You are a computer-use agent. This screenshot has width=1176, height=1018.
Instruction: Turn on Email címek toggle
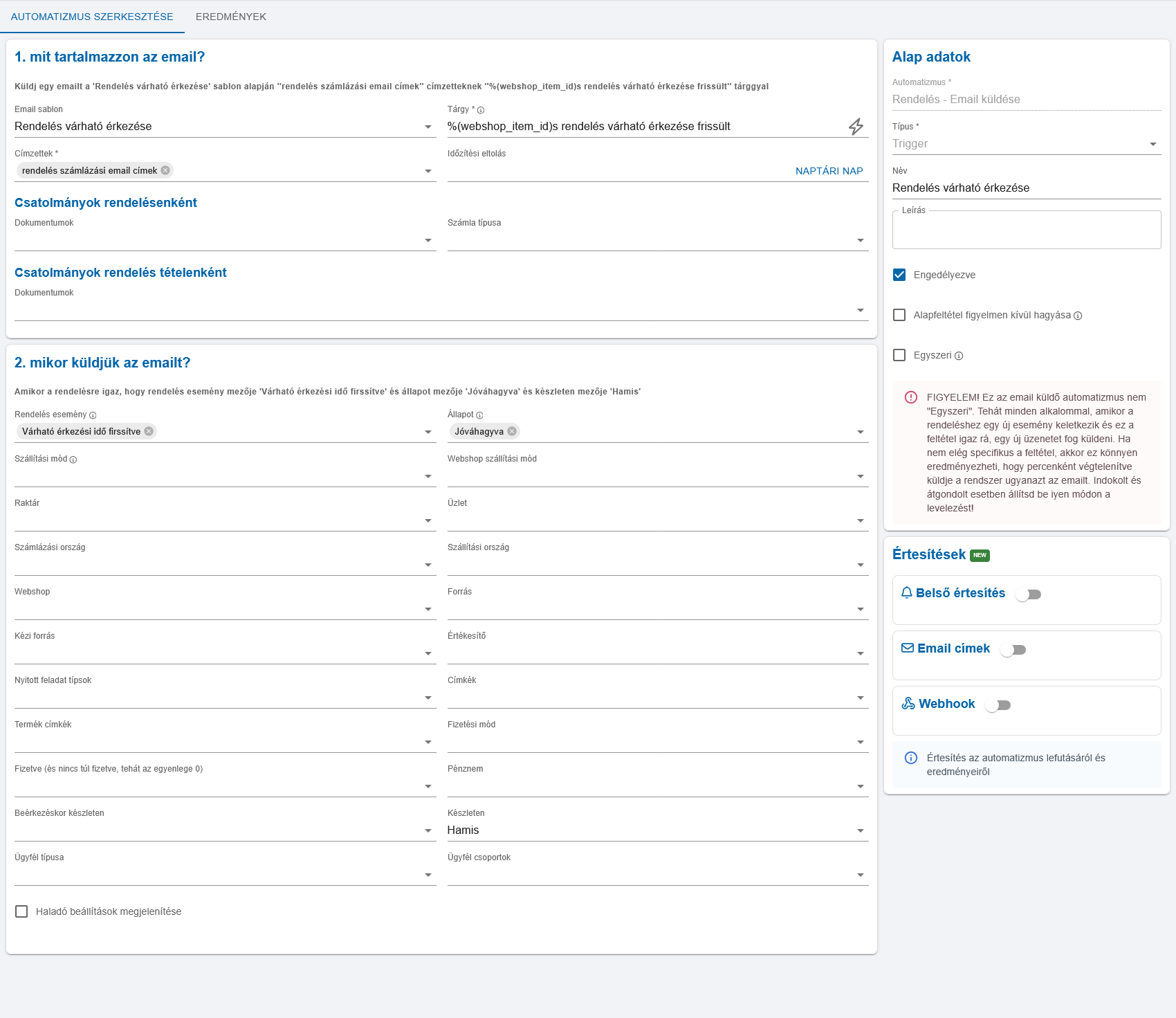(1013, 650)
